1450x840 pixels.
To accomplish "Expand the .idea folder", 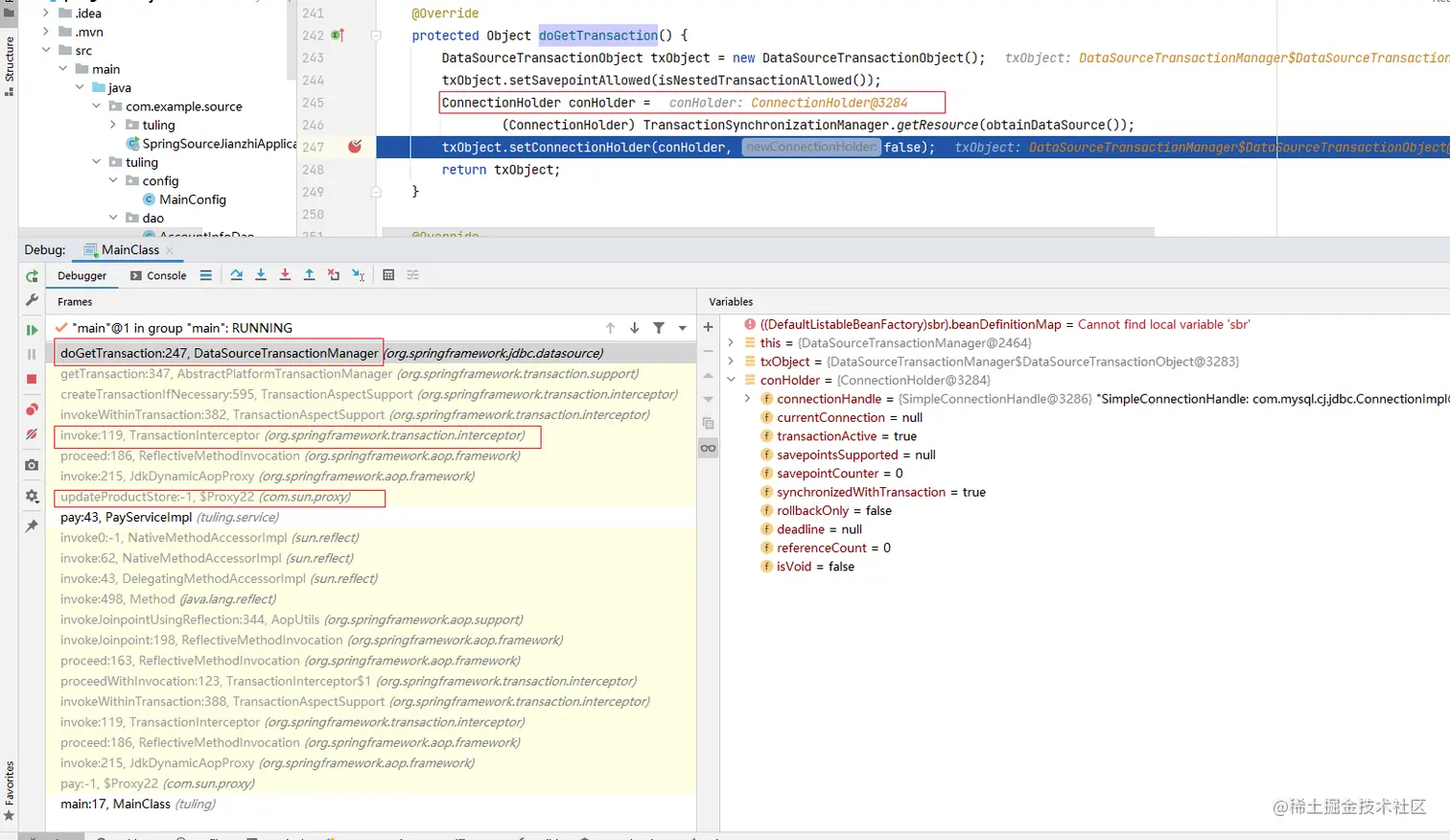I will pos(45,13).
